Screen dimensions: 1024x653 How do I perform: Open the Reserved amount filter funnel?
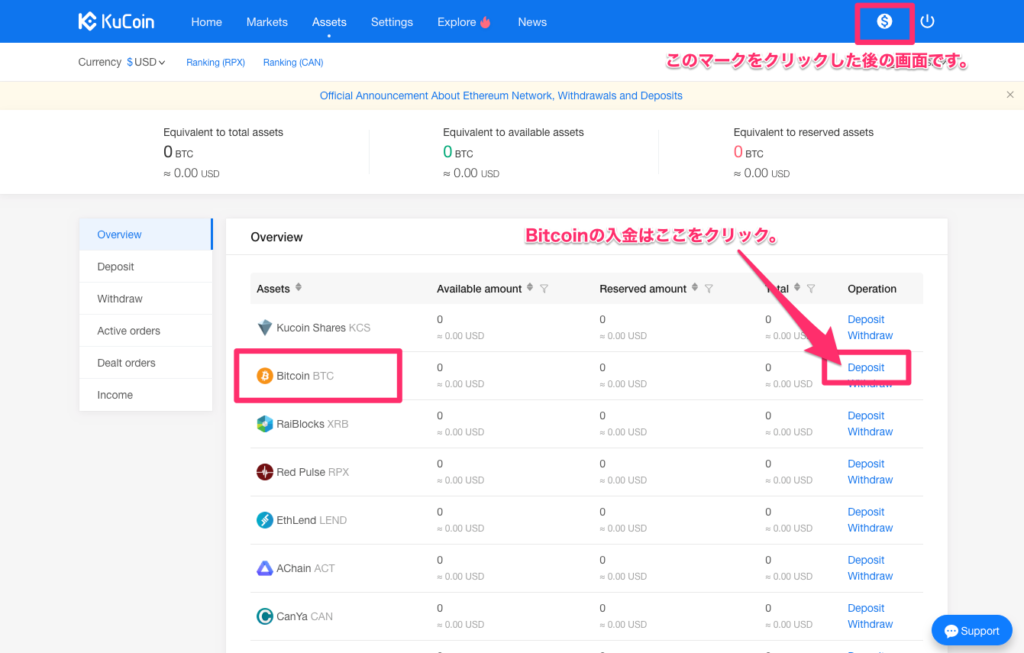pyautogui.click(x=709, y=289)
